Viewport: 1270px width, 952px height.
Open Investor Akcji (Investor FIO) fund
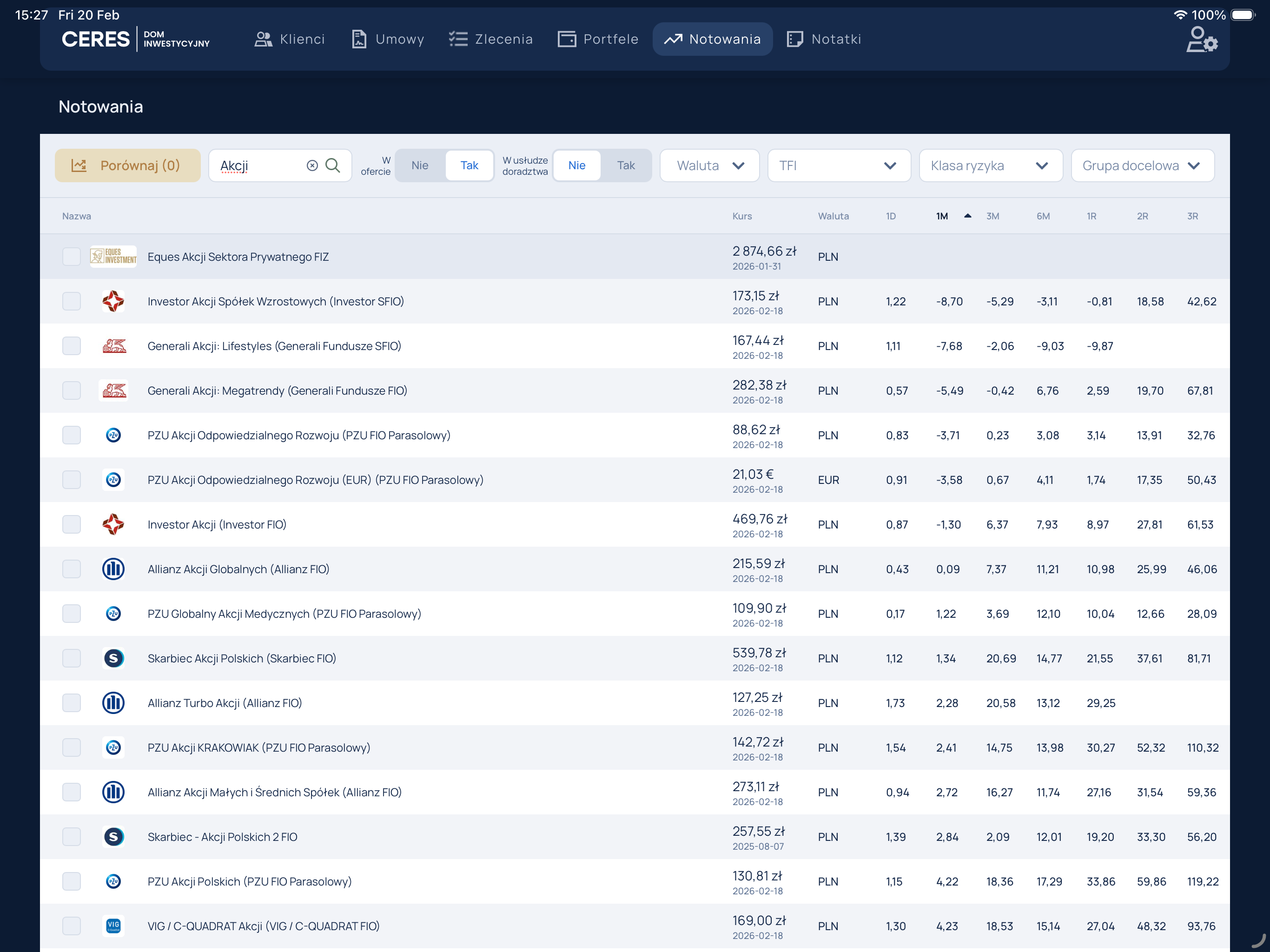pyautogui.click(x=217, y=525)
